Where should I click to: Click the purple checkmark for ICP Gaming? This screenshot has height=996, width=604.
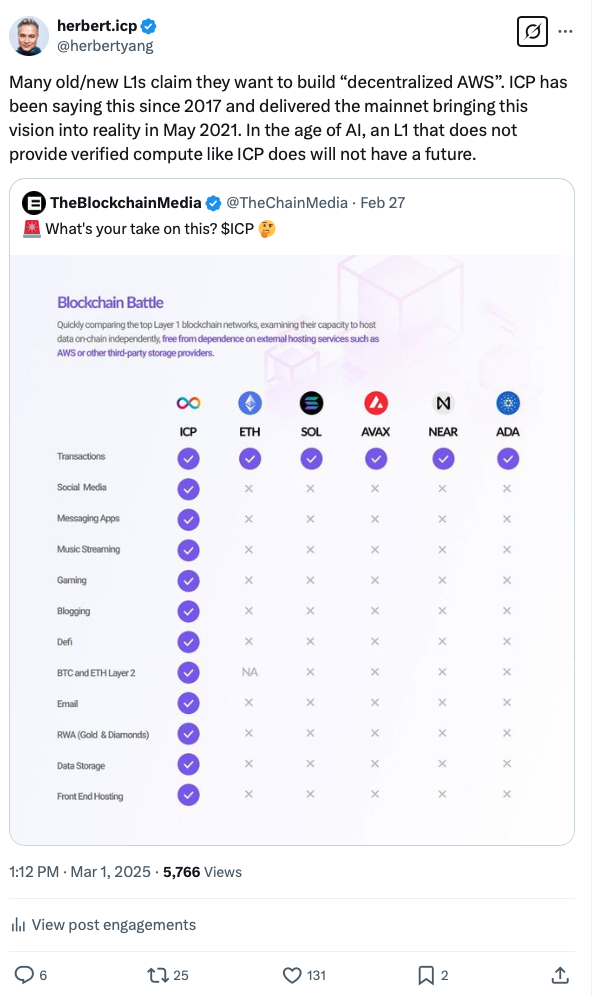(x=188, y=580)
